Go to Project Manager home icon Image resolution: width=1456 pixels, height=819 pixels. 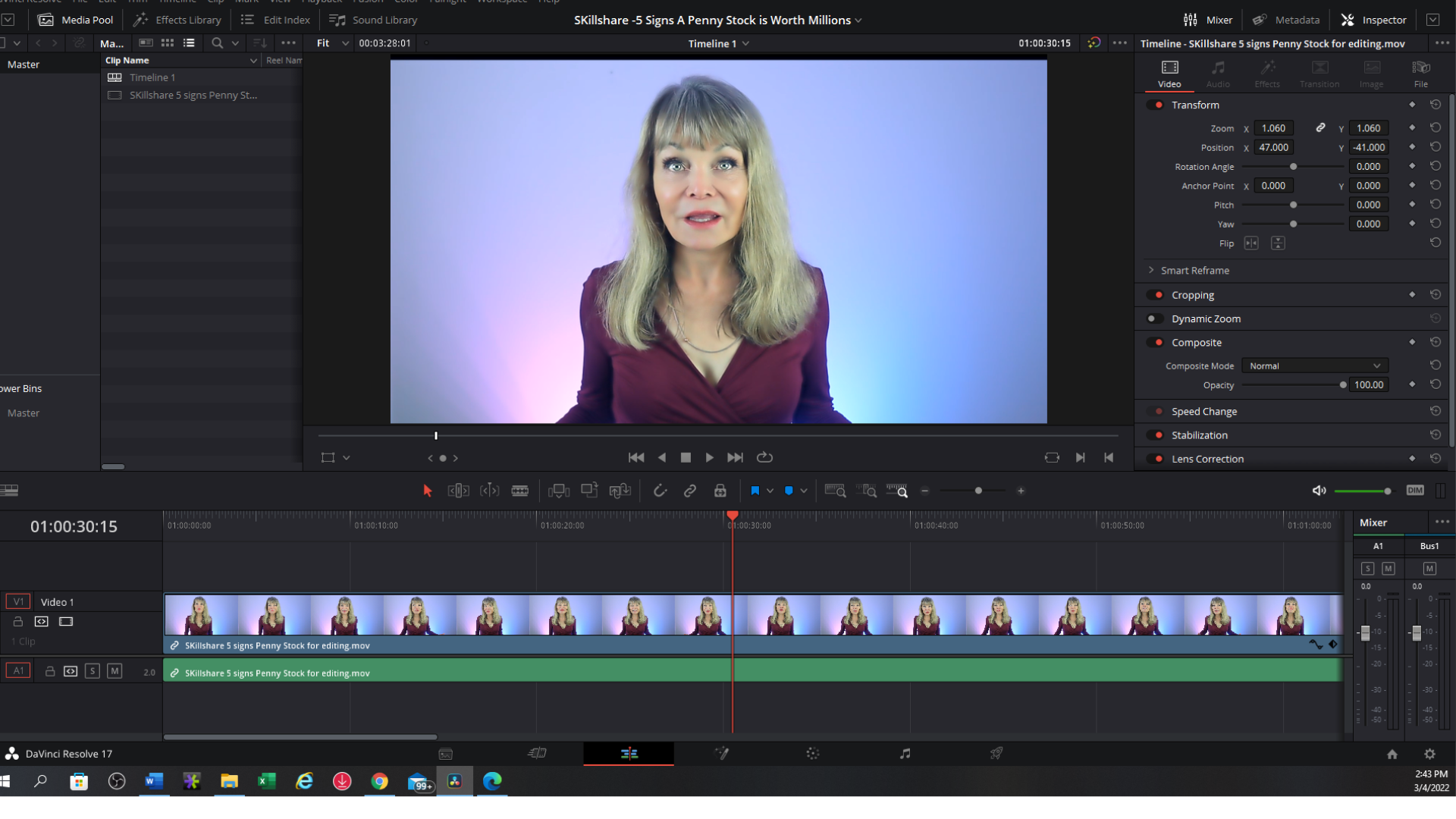click(x=1392, y=754)
